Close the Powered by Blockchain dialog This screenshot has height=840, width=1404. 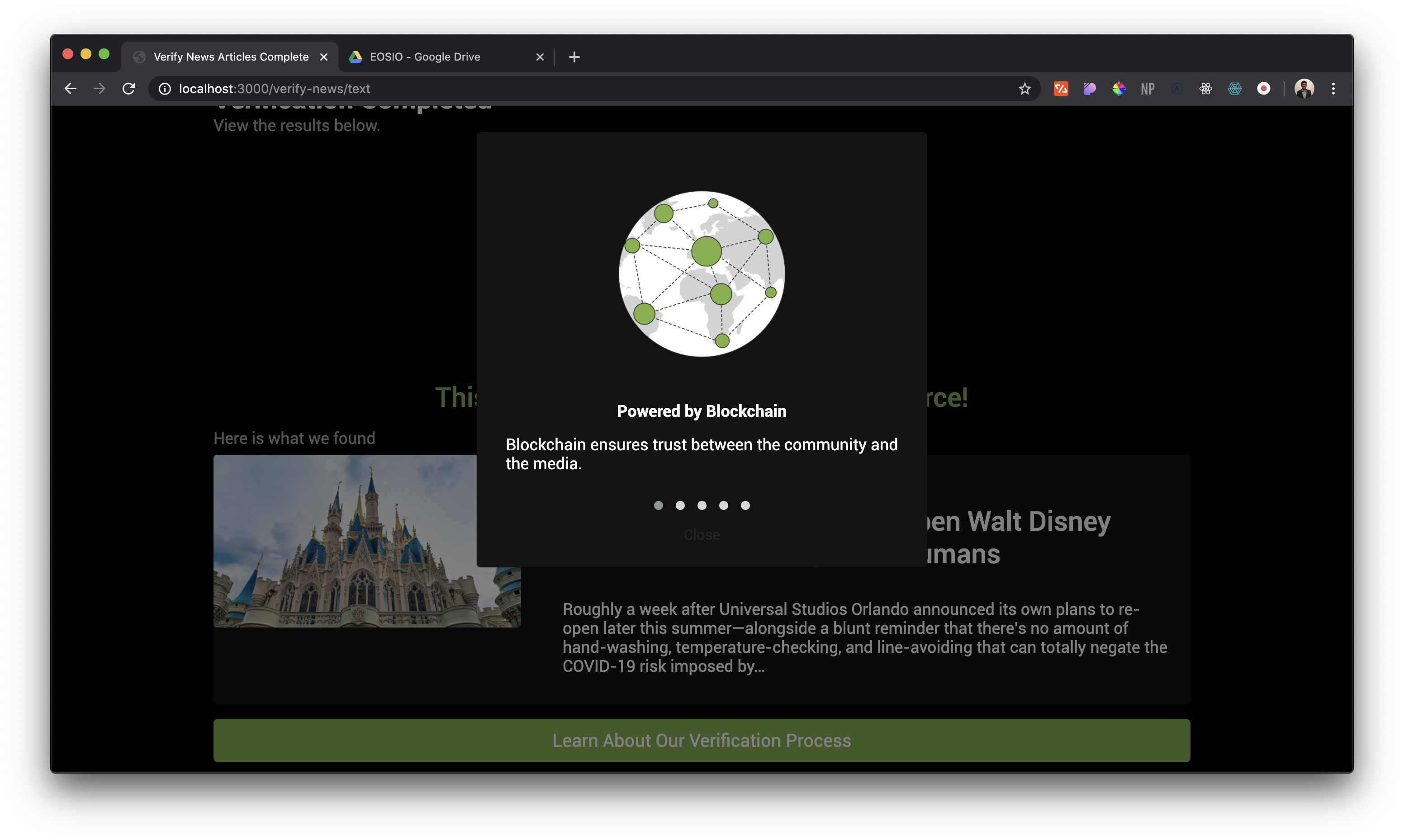(x=702, y=535)
